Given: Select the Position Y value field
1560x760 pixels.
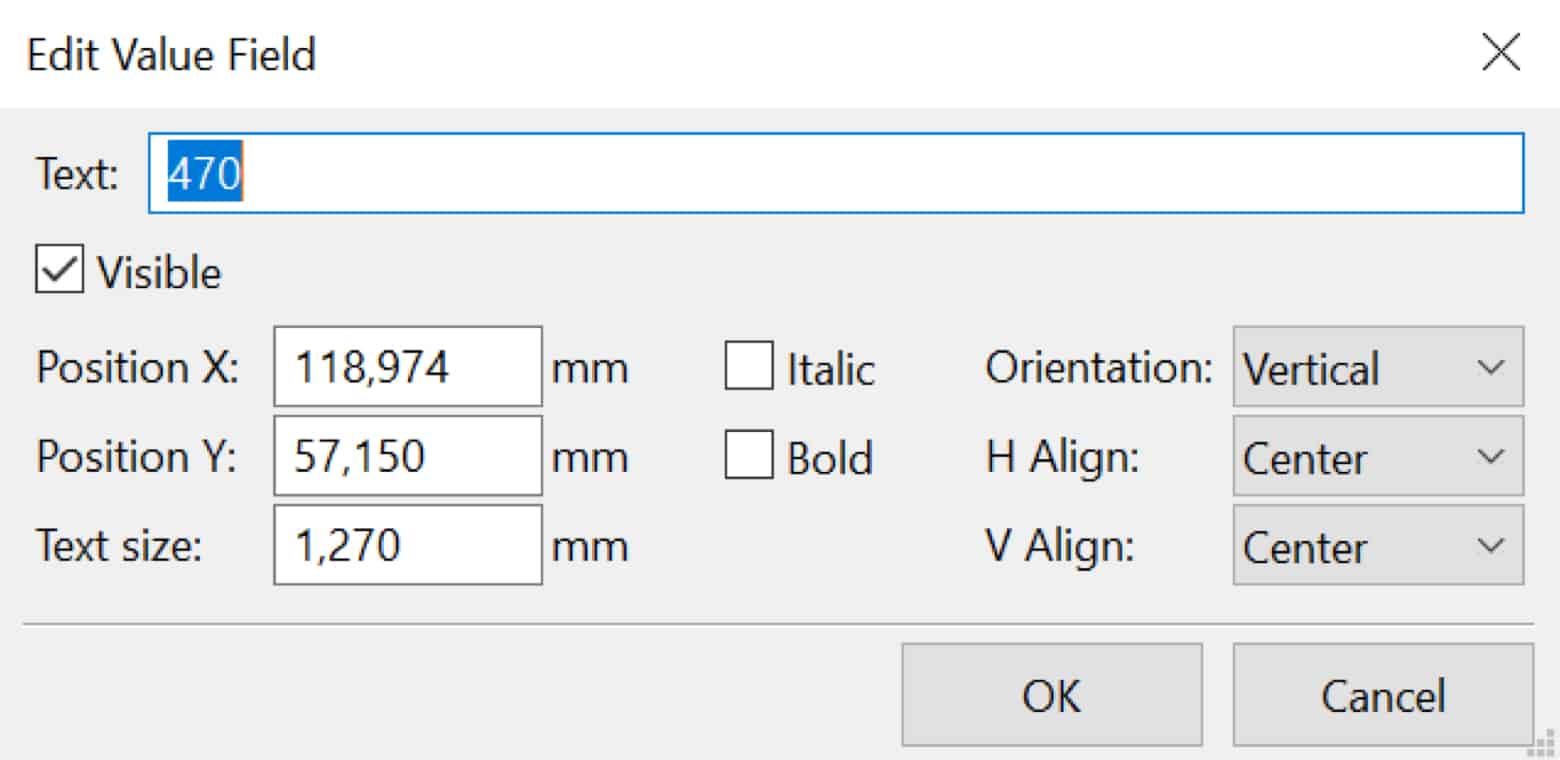Looking at the screenshot, I should pos(406,455).
